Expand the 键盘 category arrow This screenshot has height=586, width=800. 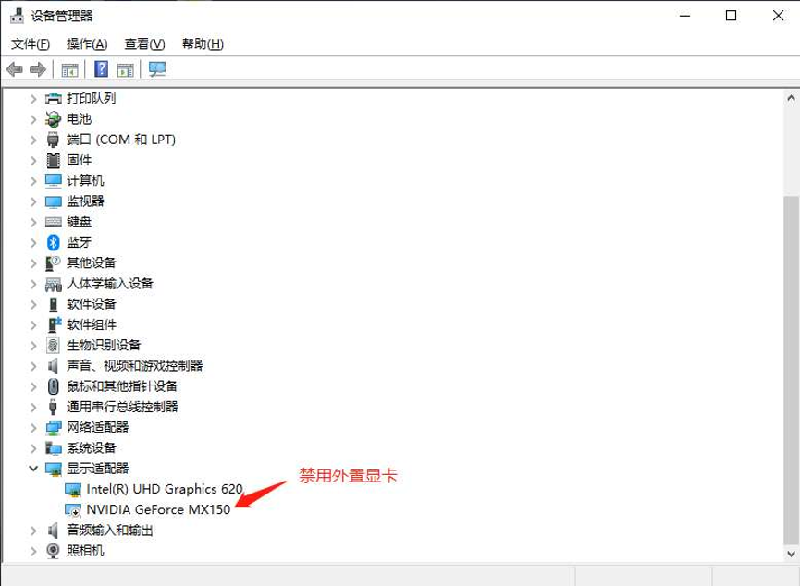coord(33,222)
